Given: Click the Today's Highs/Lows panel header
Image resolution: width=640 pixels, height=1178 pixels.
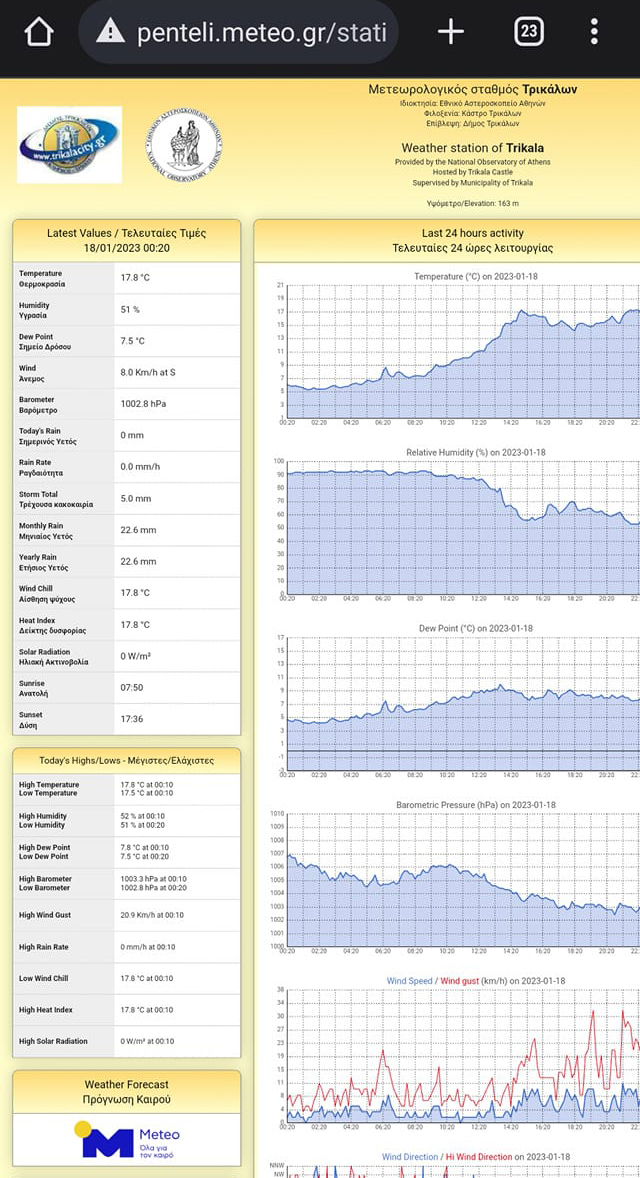Looking at the screenshot, I should click(126, 760).
